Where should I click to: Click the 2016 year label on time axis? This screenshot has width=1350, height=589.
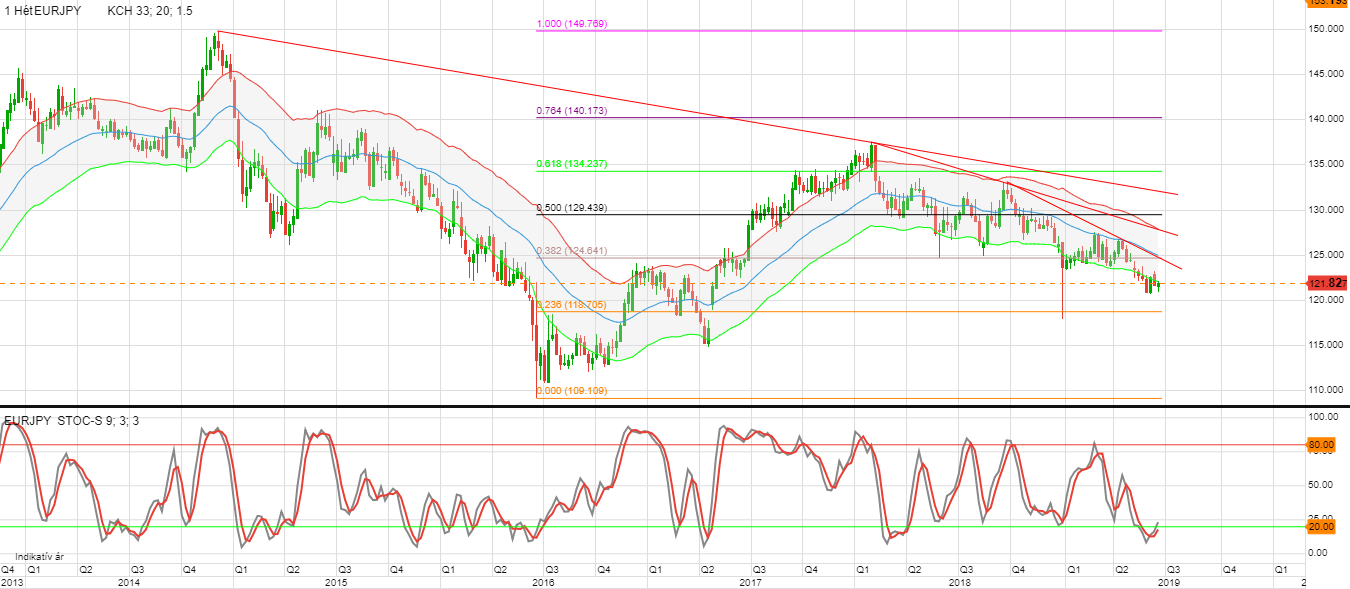543,581
